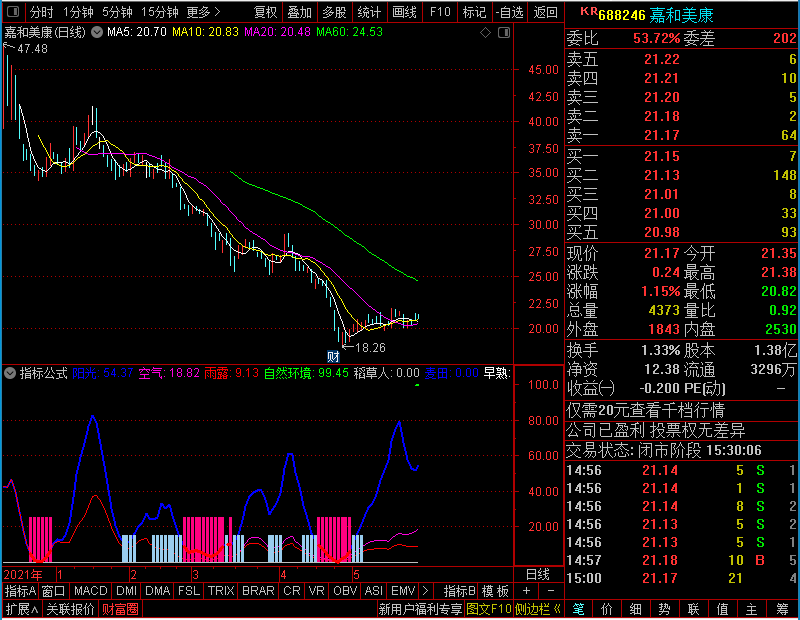Click the 窗口 window button

click(x=54, y=591)
